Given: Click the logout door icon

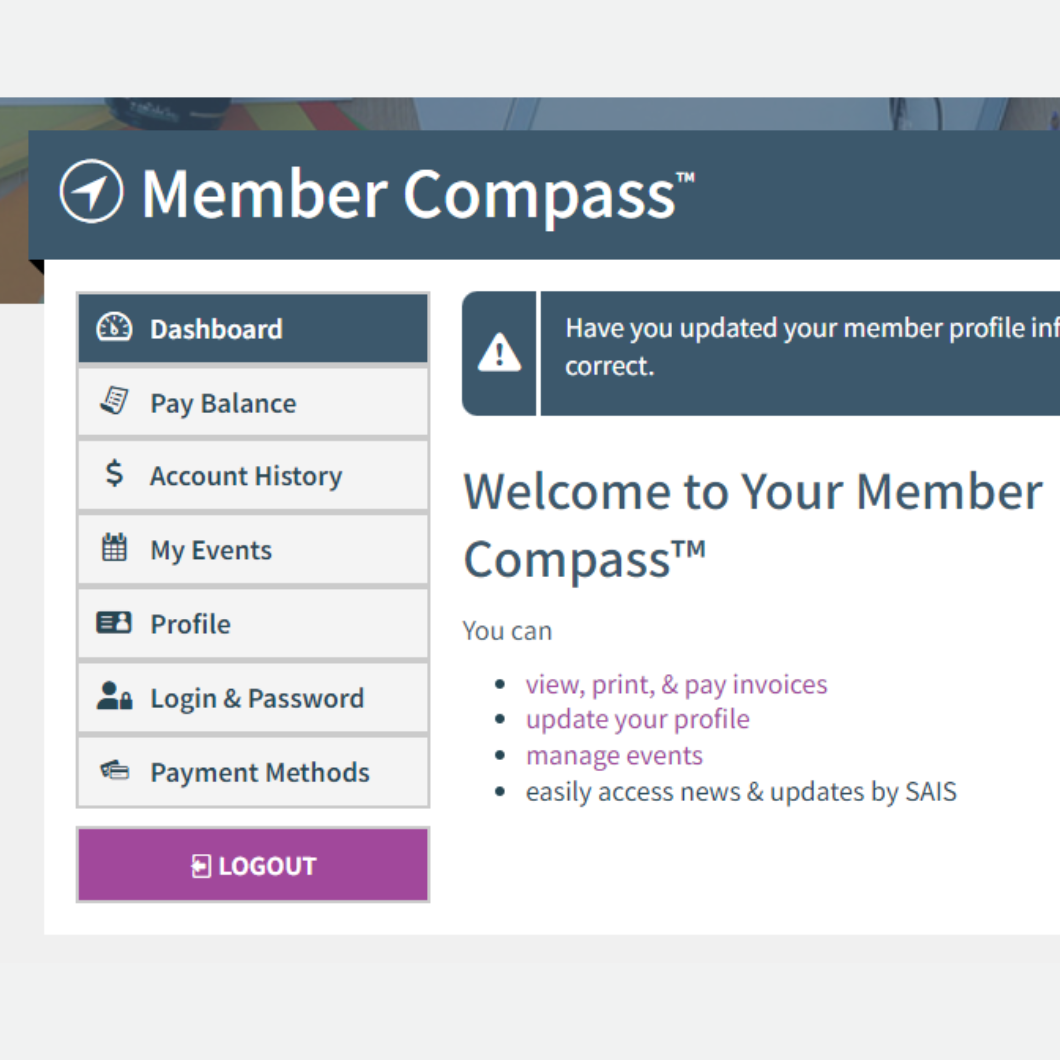Looking at the screenshot, I should coord(201,866).
